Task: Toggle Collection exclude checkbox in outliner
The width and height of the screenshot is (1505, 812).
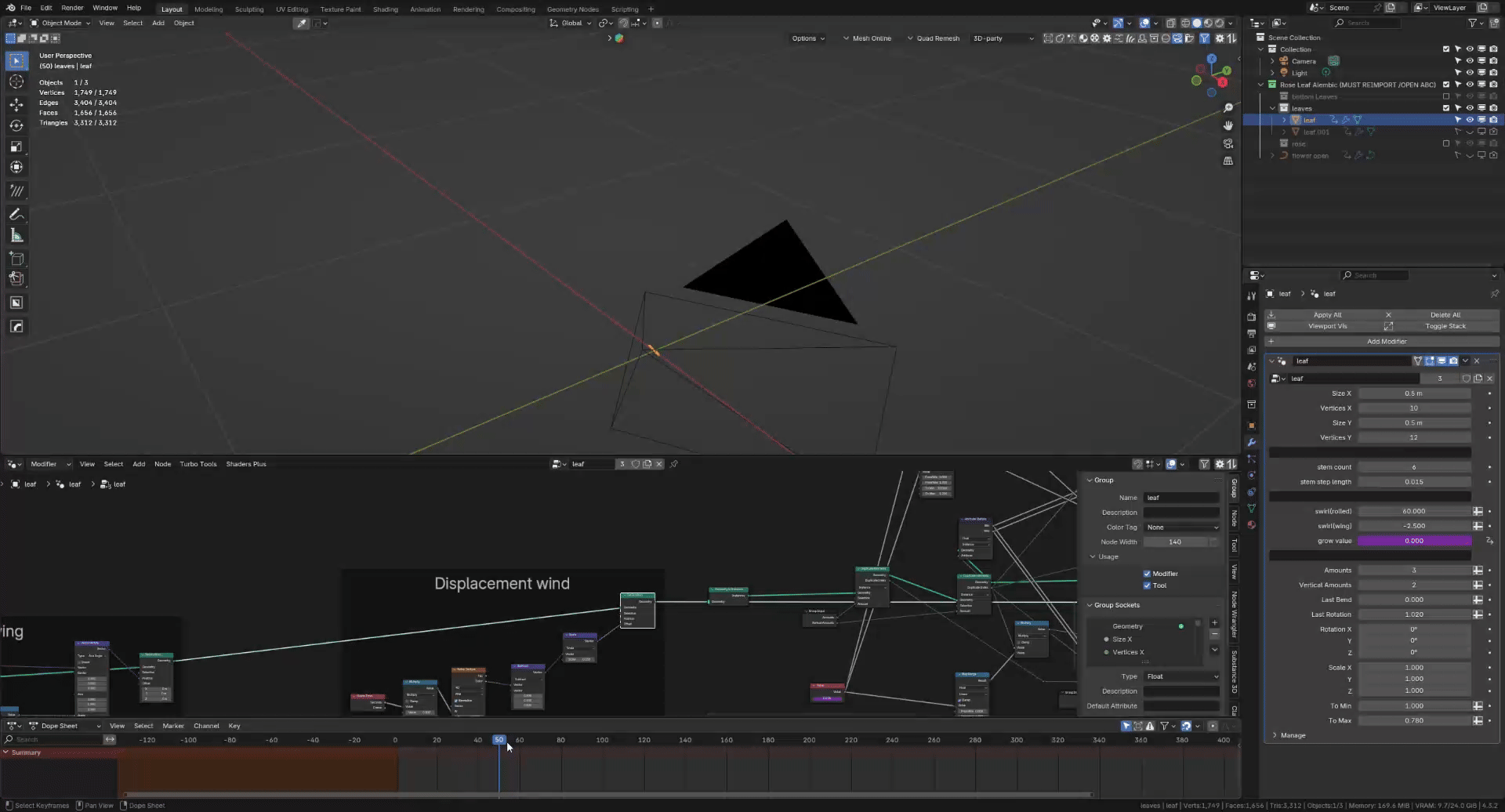Action: [x=1446, y=49]
